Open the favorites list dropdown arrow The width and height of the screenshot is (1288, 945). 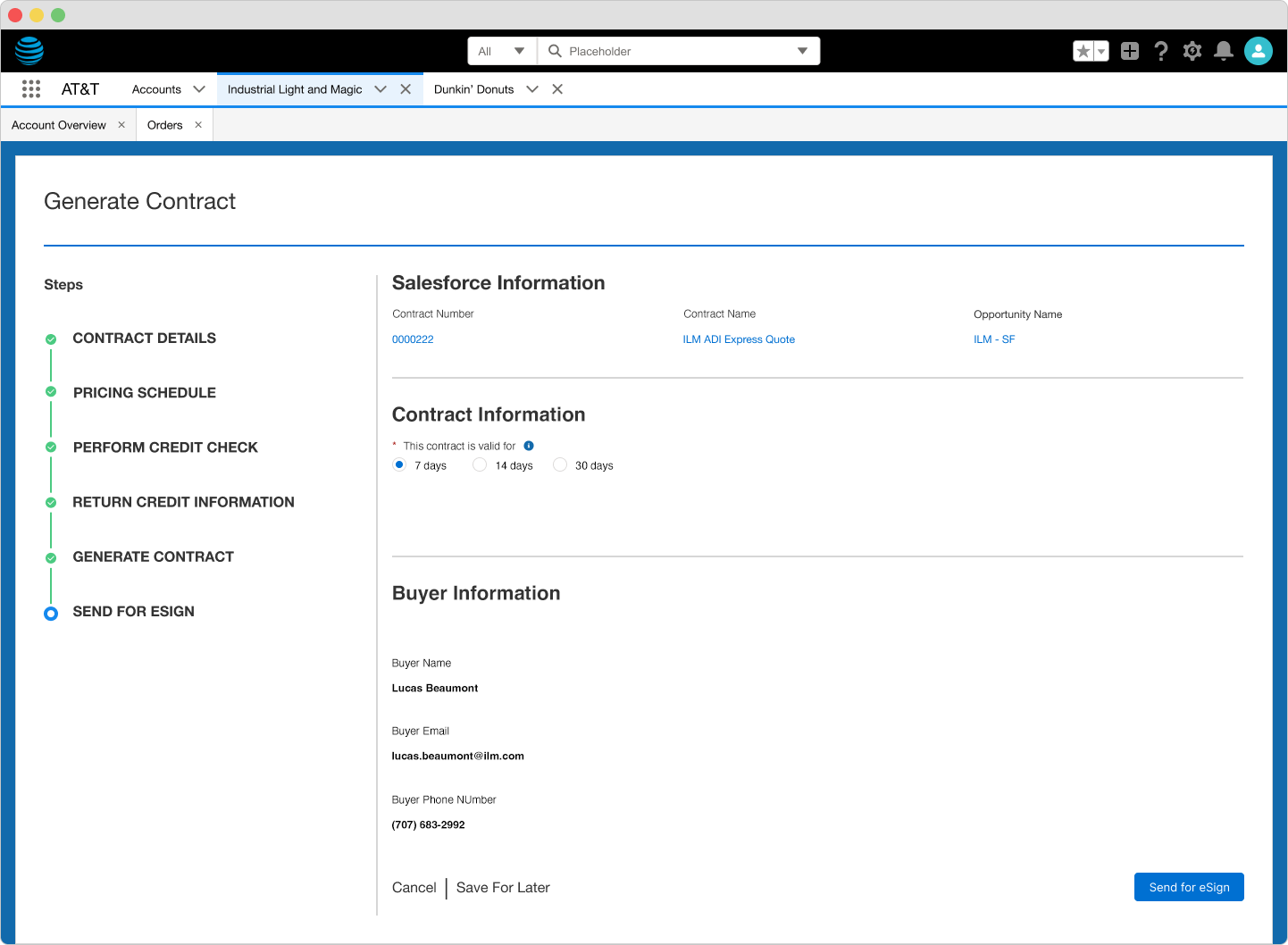click(x=1102, y=51)
